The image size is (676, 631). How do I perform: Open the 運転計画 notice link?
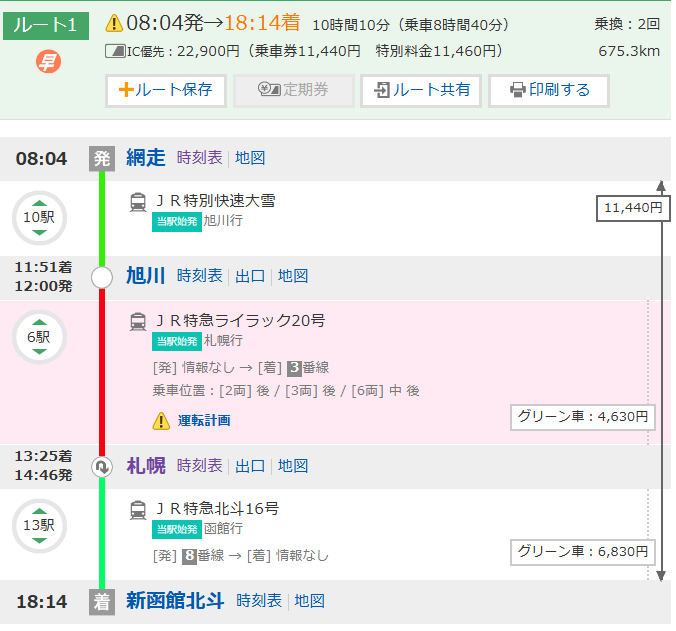tap(204, 421)
